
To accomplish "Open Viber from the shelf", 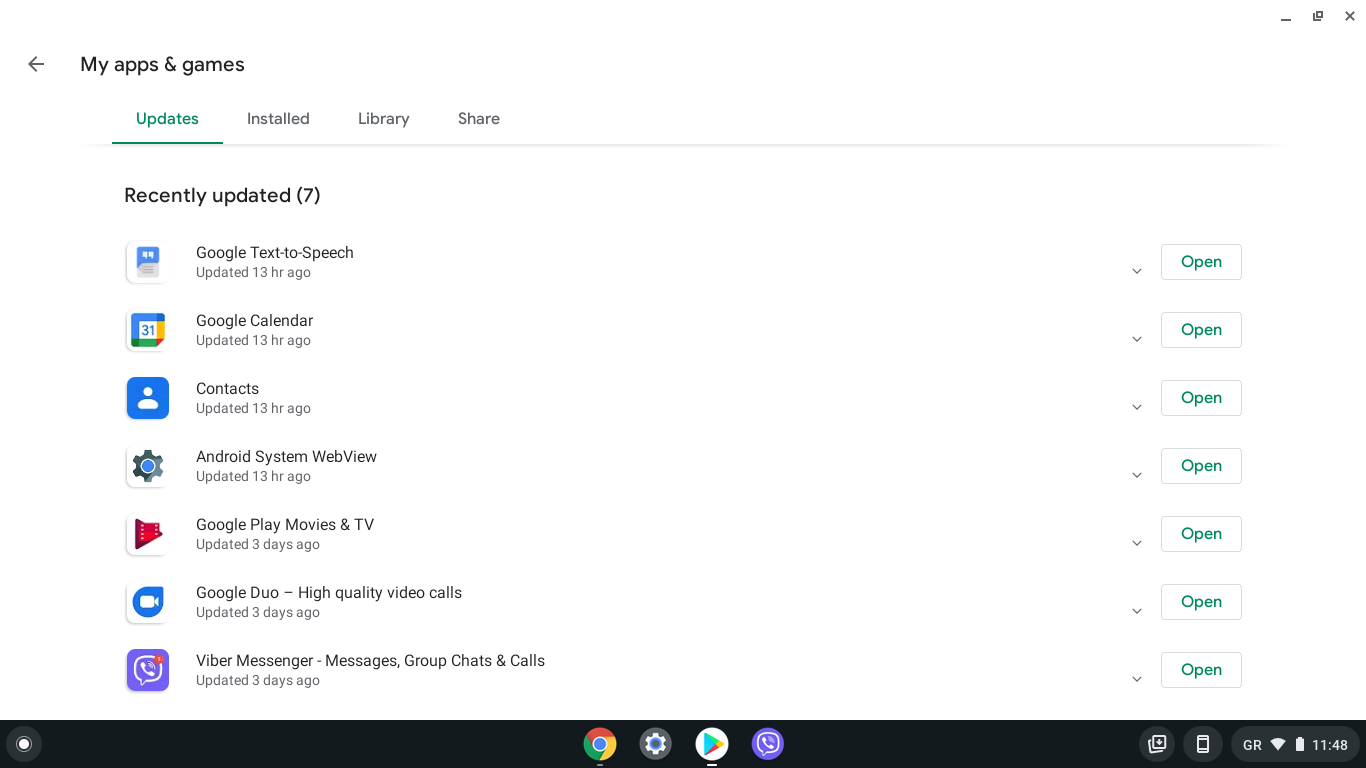I will click(x=768, y=744).
